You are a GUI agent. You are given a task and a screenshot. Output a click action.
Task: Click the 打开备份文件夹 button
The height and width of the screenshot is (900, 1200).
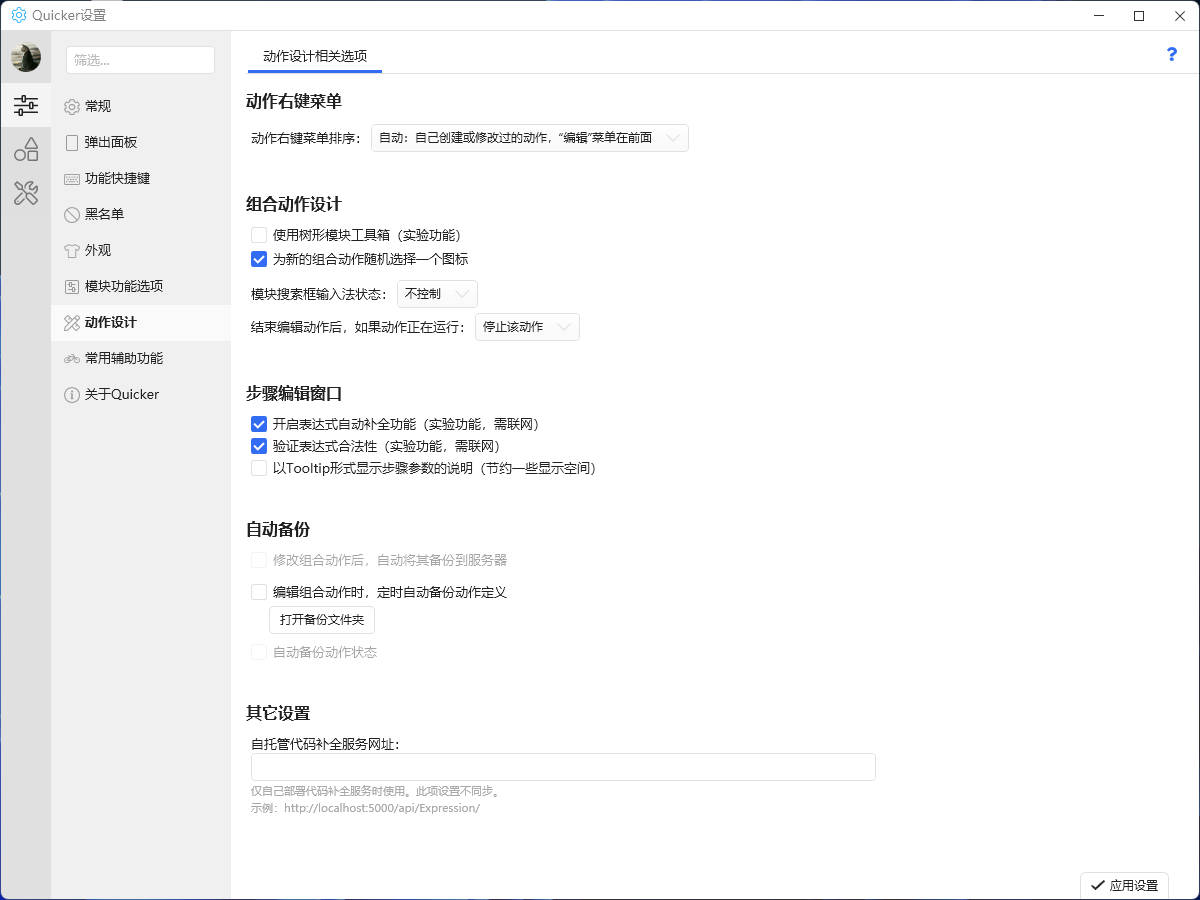[x=322, y=620]
